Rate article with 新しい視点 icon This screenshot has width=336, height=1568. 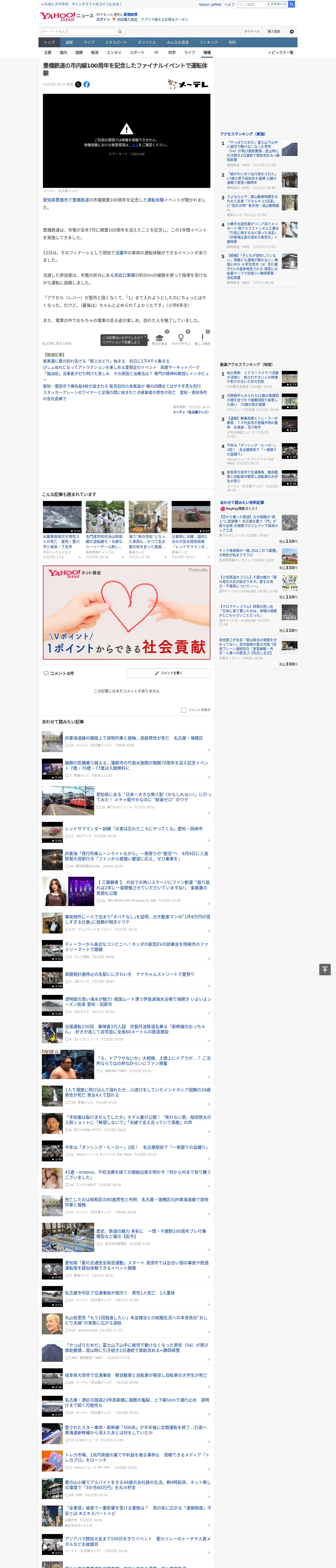click(x=203, y=338)
